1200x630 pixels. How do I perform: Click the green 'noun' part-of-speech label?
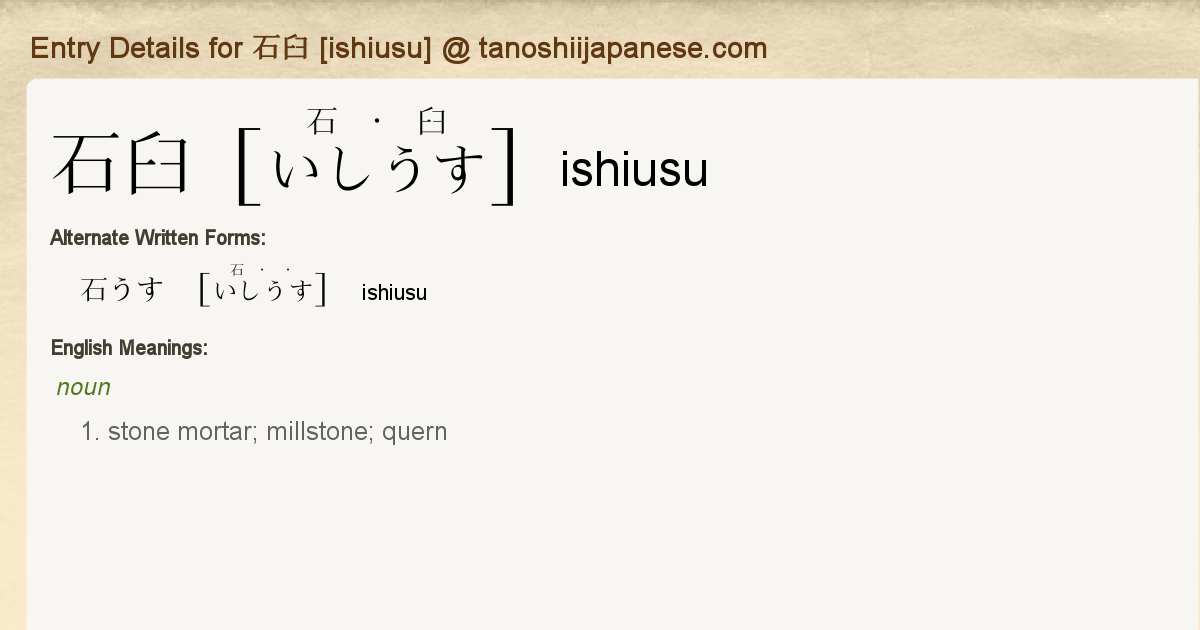tap(83, 387)
